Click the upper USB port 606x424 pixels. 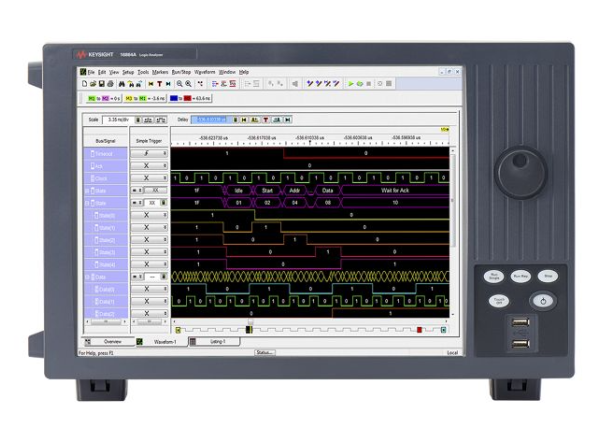pyautogui.click(x=520, y=322)
